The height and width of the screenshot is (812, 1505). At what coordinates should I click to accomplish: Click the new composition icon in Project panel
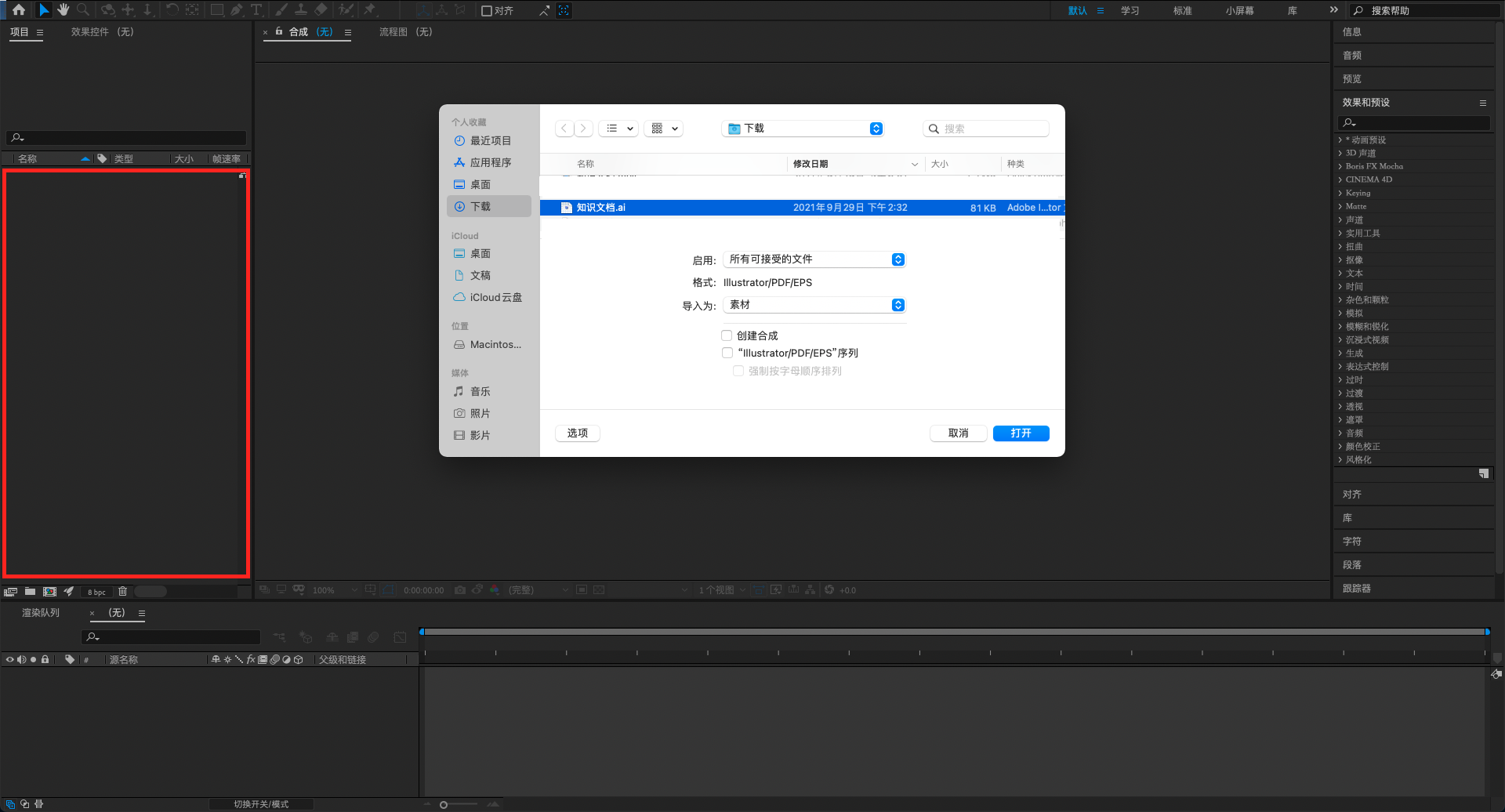point(49,592)
